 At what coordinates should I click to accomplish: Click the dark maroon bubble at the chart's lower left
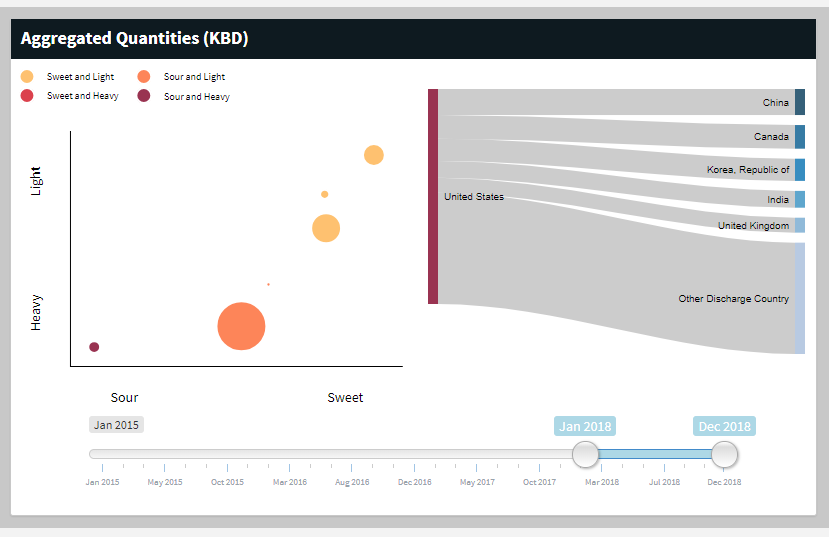click(x=94, y=347)
